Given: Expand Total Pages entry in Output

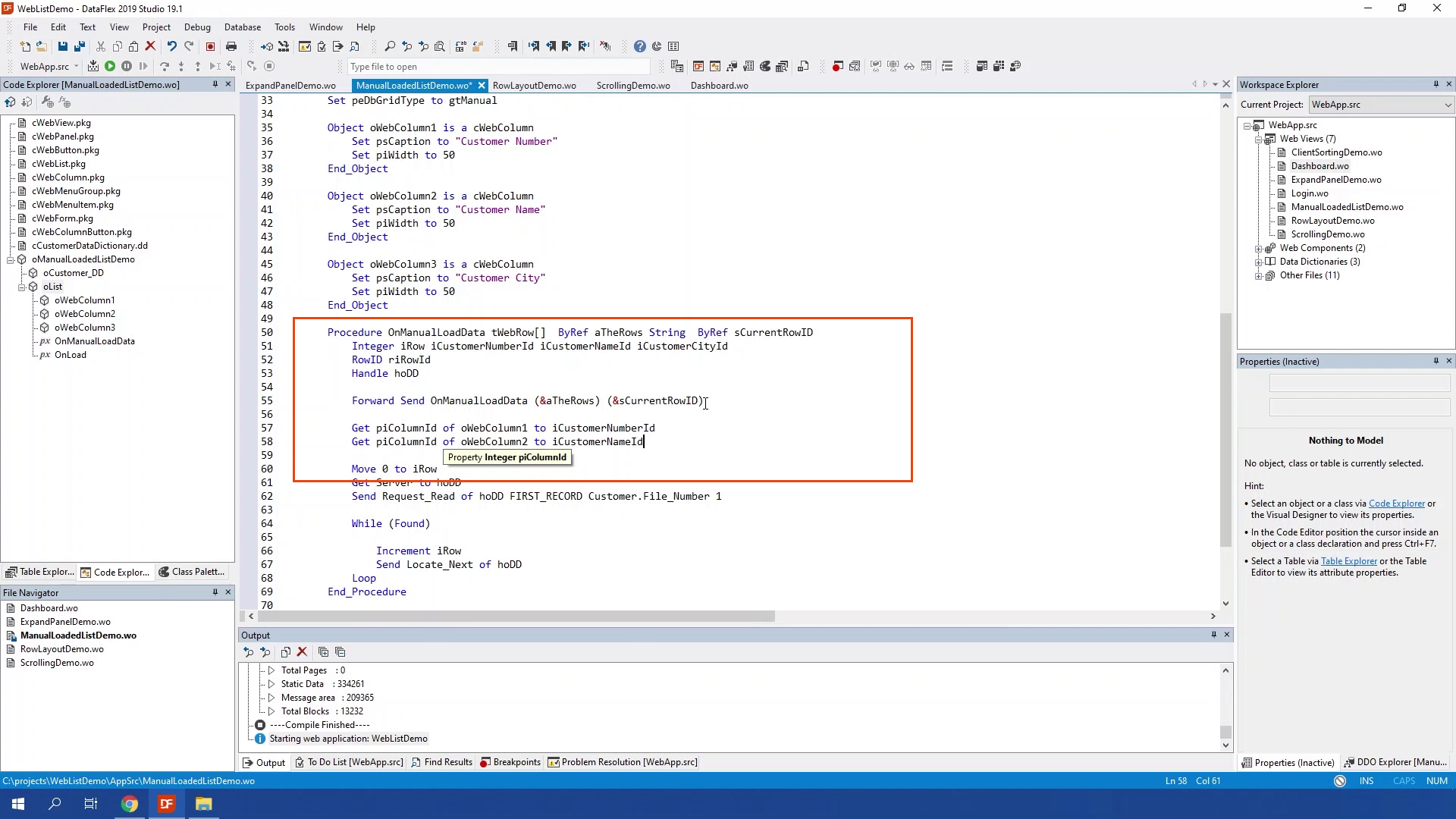Looking at the screenshot, I should coord(271,670).
